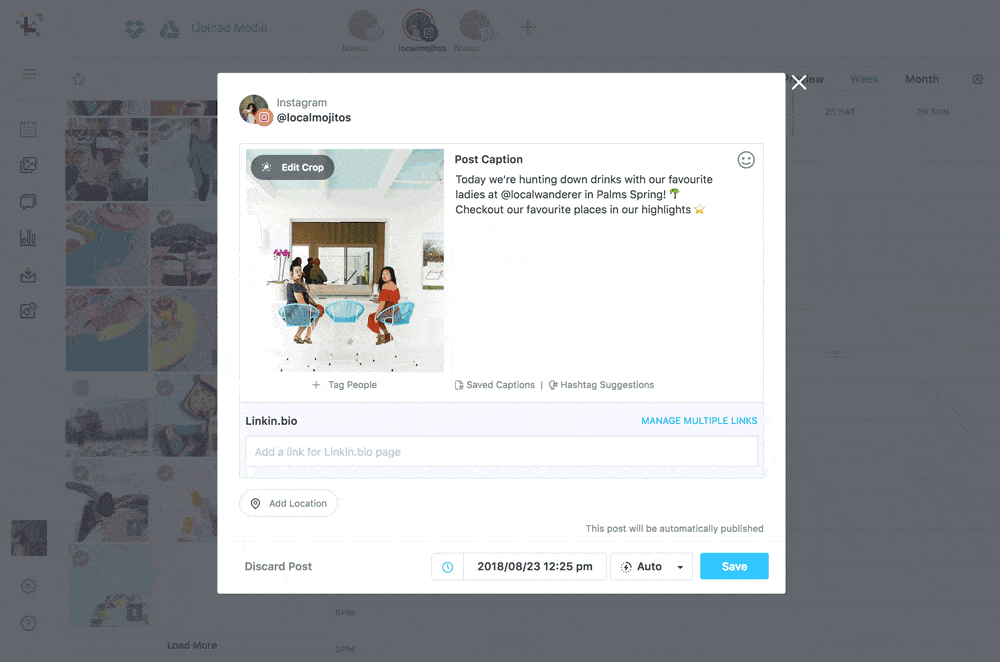1000x662 pixels.
Task: Click Discard Post
Action: pos(278,566)
